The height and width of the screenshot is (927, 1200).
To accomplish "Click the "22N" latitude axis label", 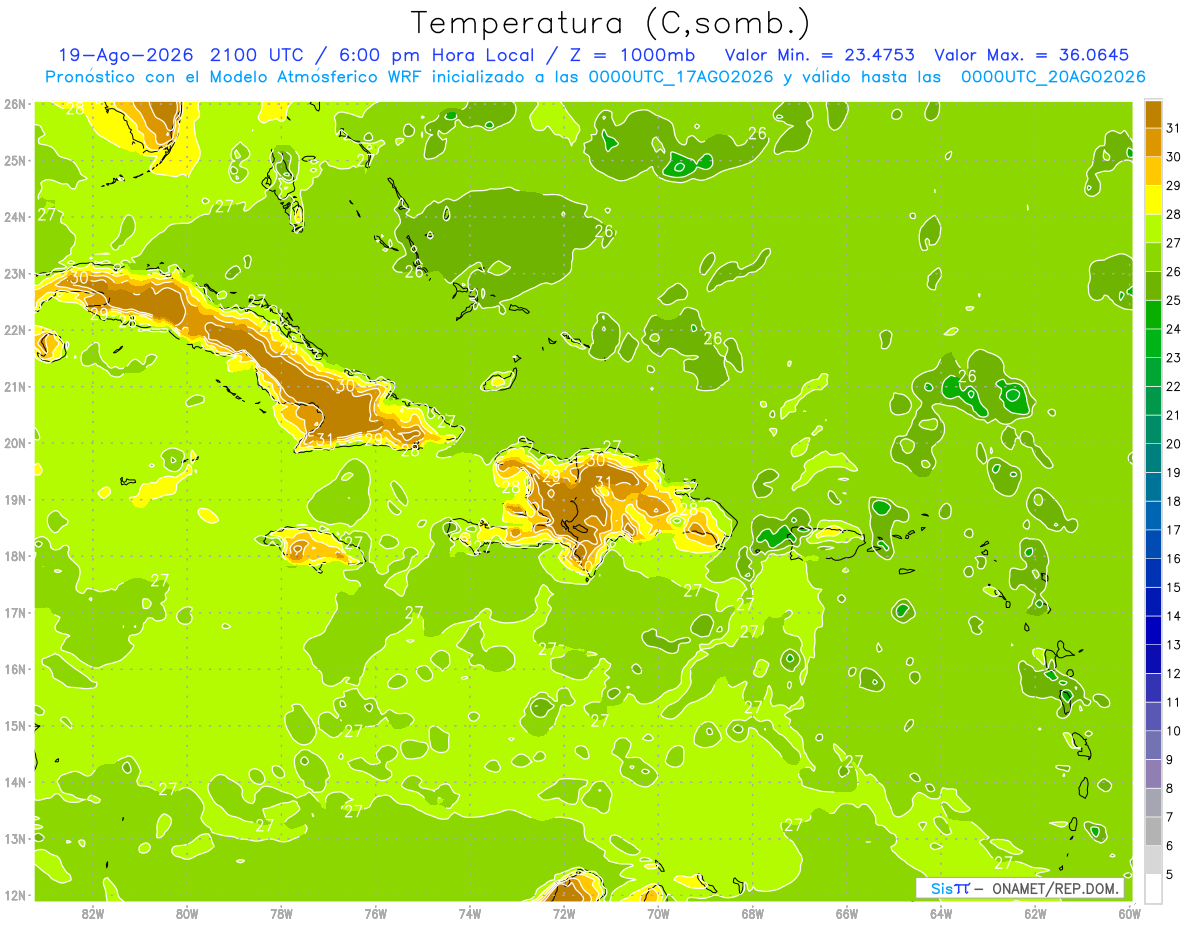I will pos(15,329).
